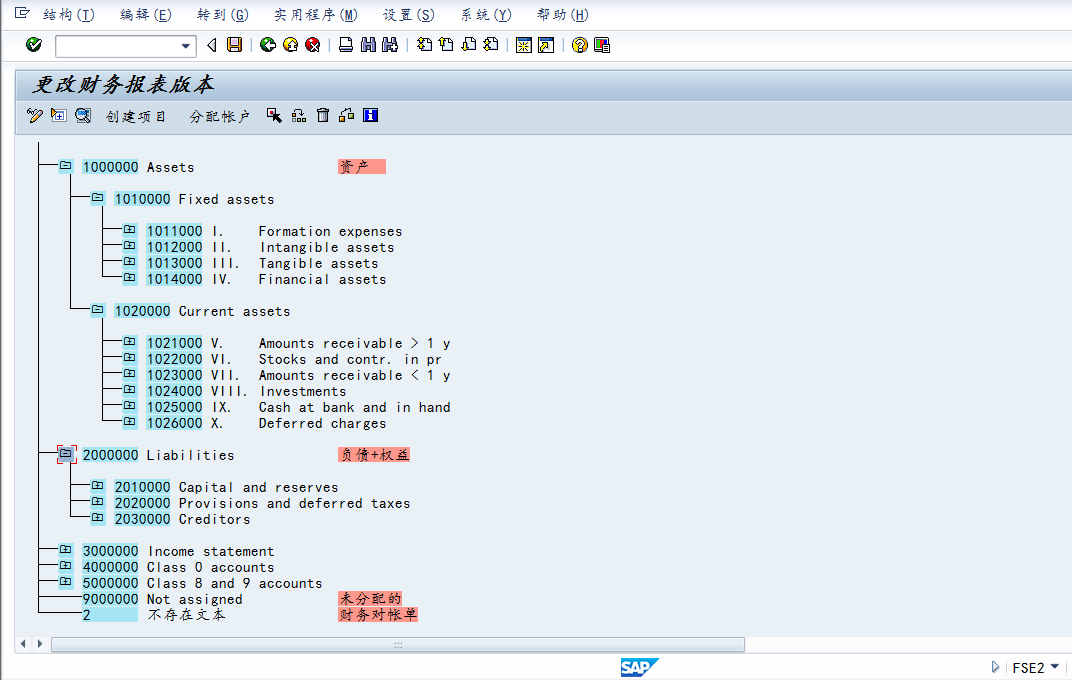Expand the 1012000 Intangible assets node
The height and width of the screenshot is (680, 1072).
point(129,245)
